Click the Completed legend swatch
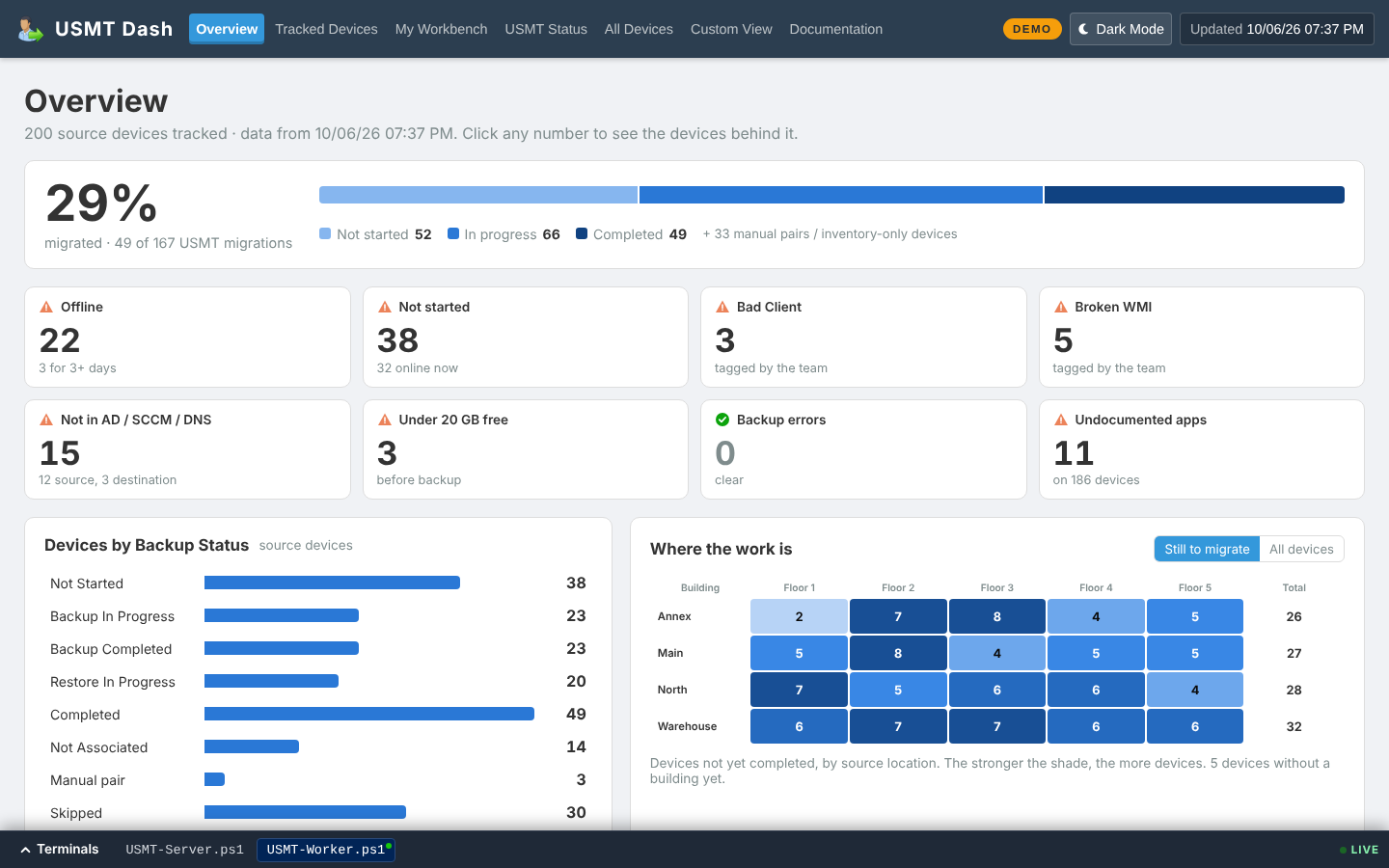This screenshot has width=1389, height=868. tap(582, 233)
